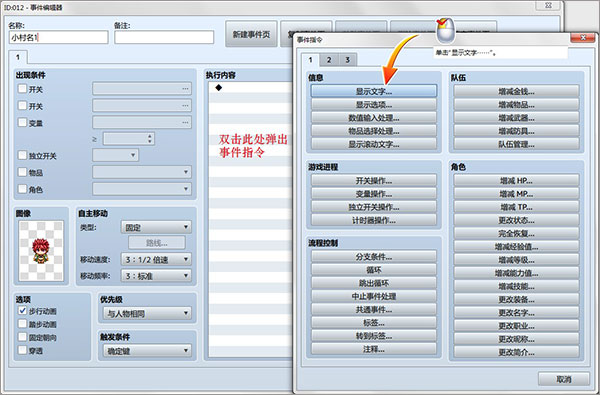The height and width of the screenshot is (395, 600).
Task: Expand the 移动速度 dropdown
Action: [x=156, y=260]
